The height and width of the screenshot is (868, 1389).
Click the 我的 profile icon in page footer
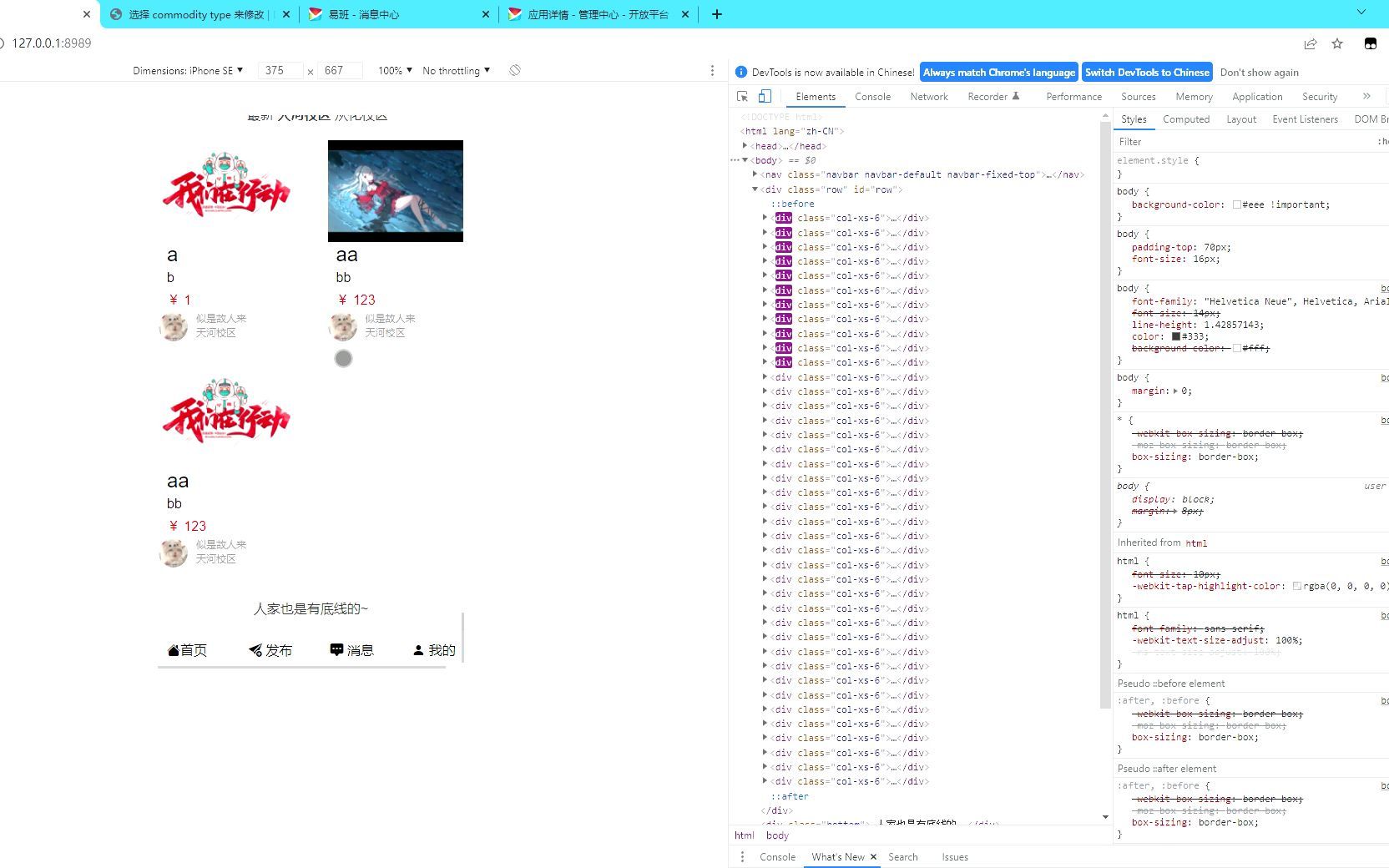[x=418, y=649]
